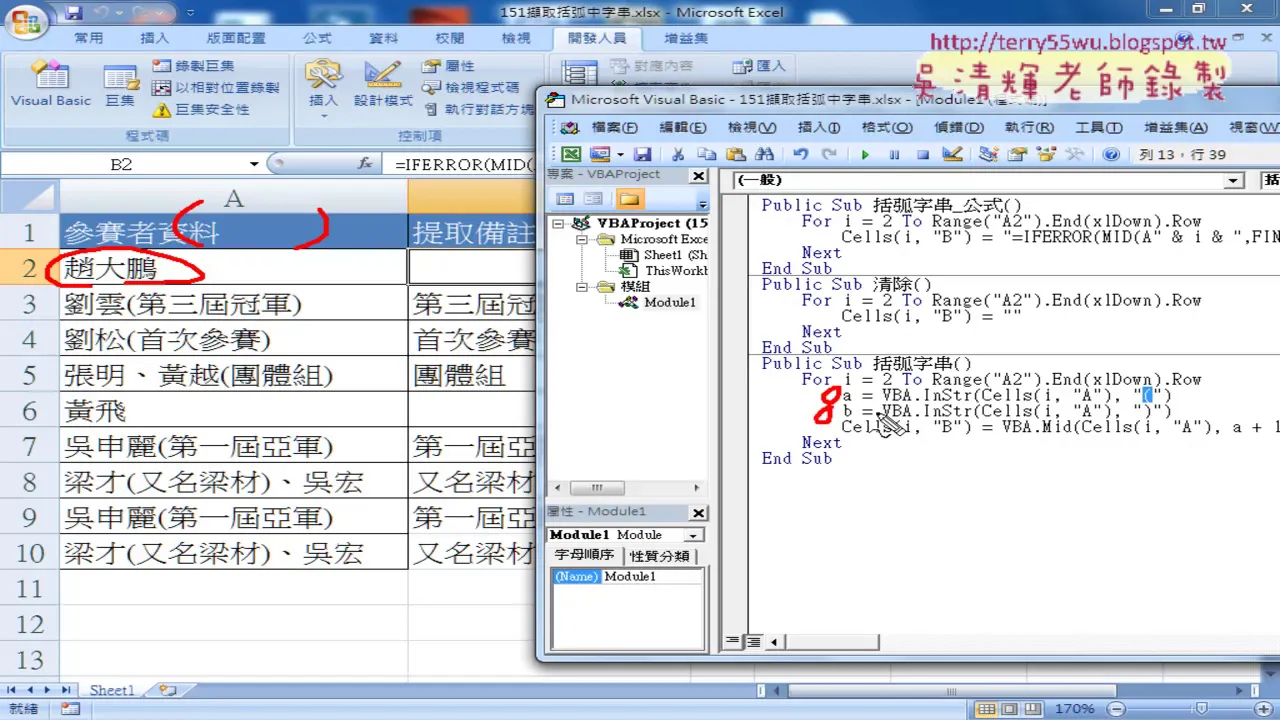Screen dimensions: 1280x720
Task: Click the formula bar containing IFERROR
Action: point(465,164)
